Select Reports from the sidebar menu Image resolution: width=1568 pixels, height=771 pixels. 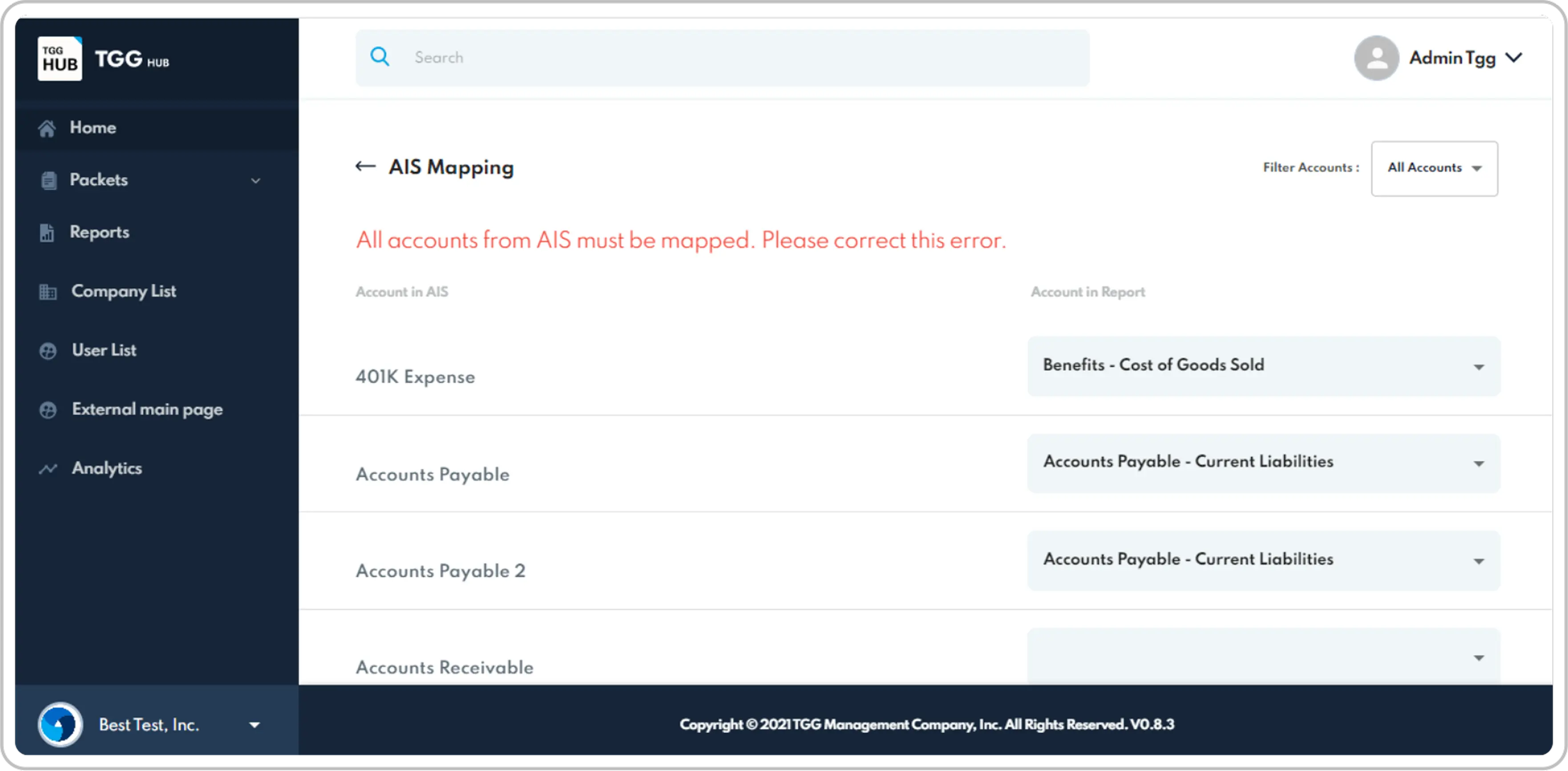[x=99, y=232]
